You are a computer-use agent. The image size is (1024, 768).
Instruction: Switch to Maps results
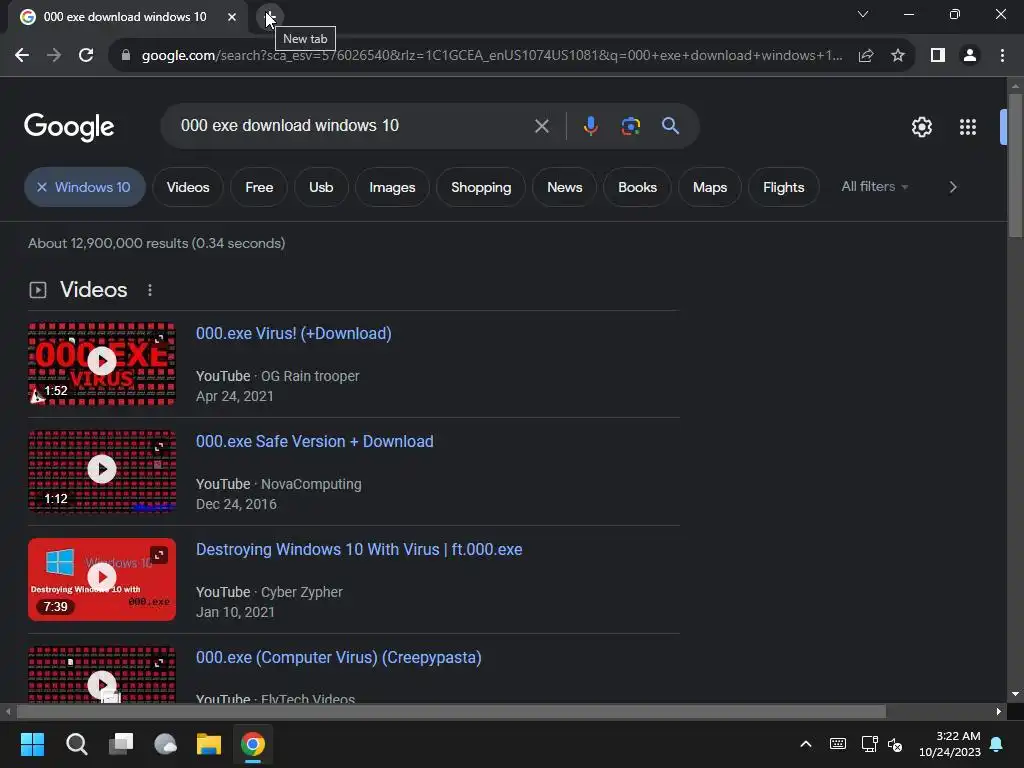(710, 187)
